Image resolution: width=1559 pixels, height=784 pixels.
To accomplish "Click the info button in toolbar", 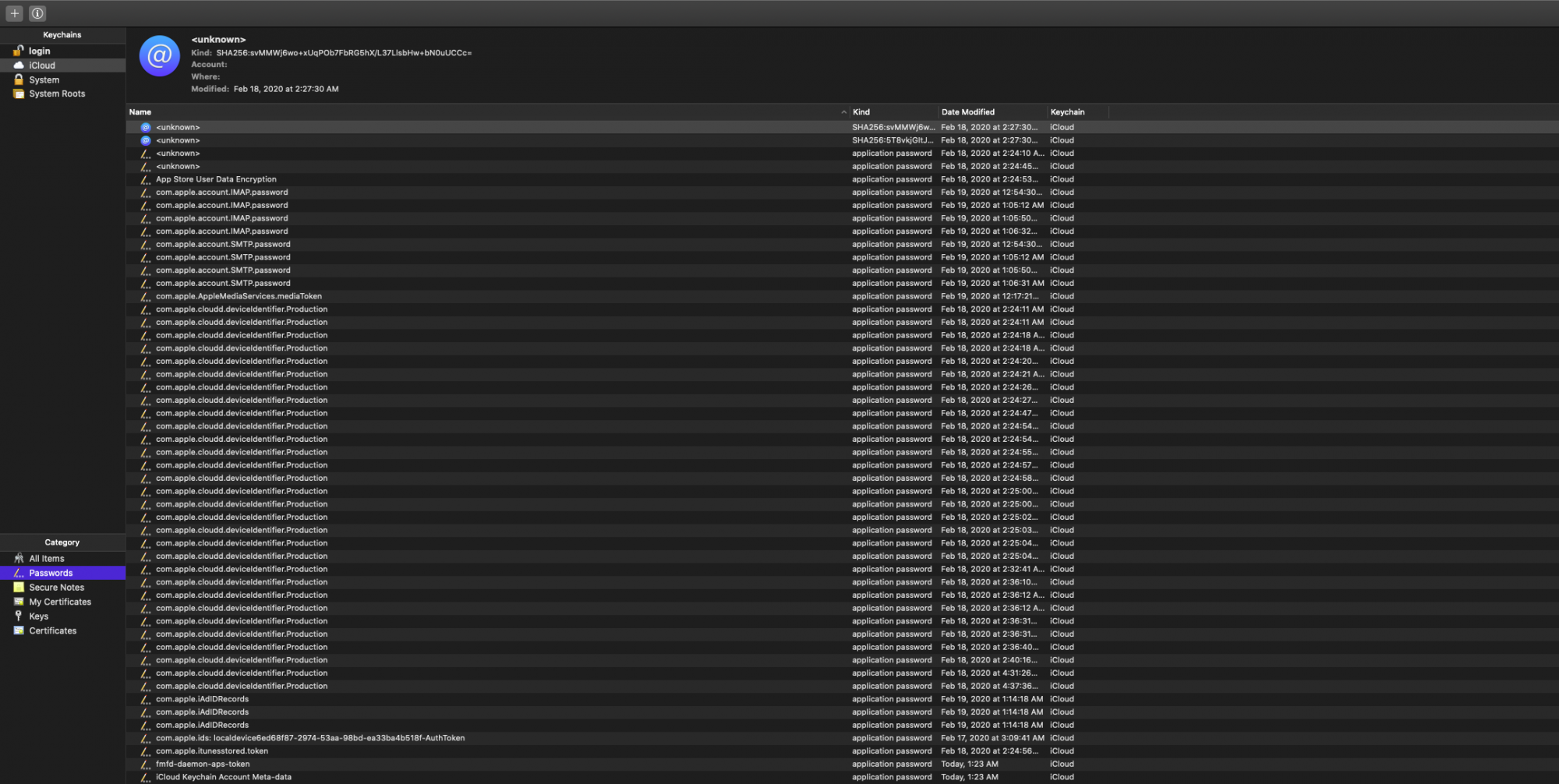I will [x=37, y=13].
